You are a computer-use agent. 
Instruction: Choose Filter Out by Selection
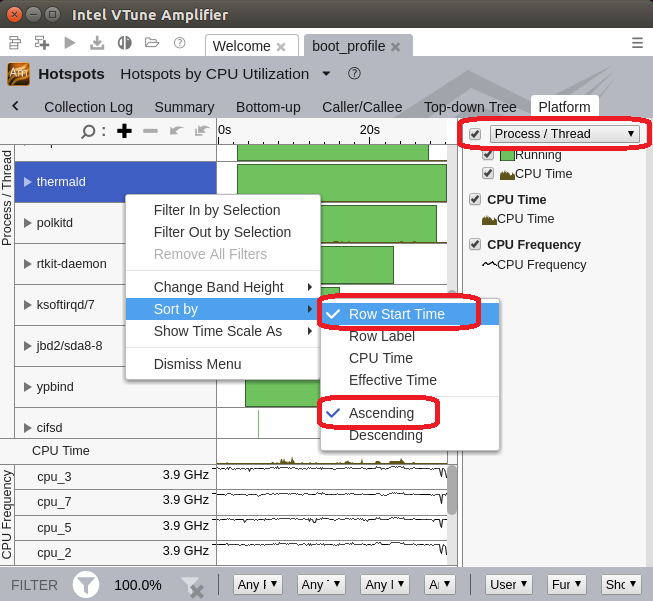(223, 232)
